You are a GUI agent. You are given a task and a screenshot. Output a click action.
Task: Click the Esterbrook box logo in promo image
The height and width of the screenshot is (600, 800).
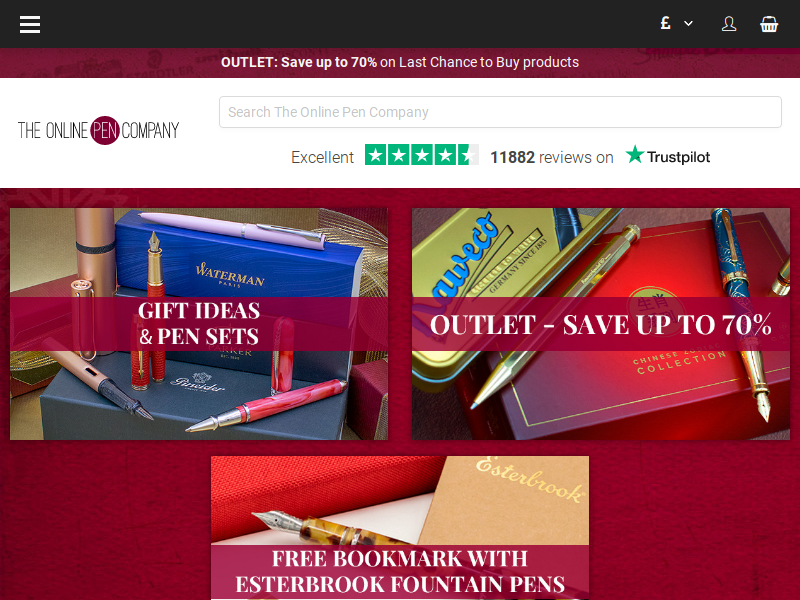[531, 480]
